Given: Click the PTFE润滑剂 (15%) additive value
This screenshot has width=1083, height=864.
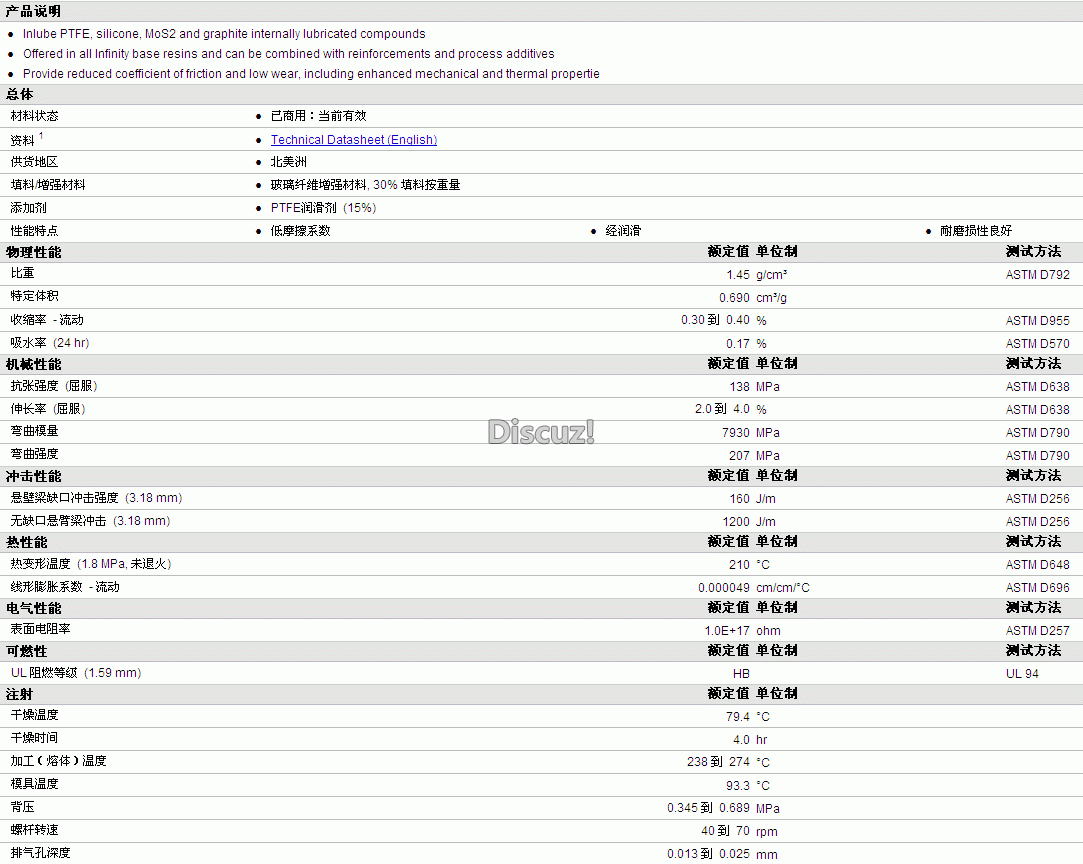Looking at the screenshot, I should (323, 208).
